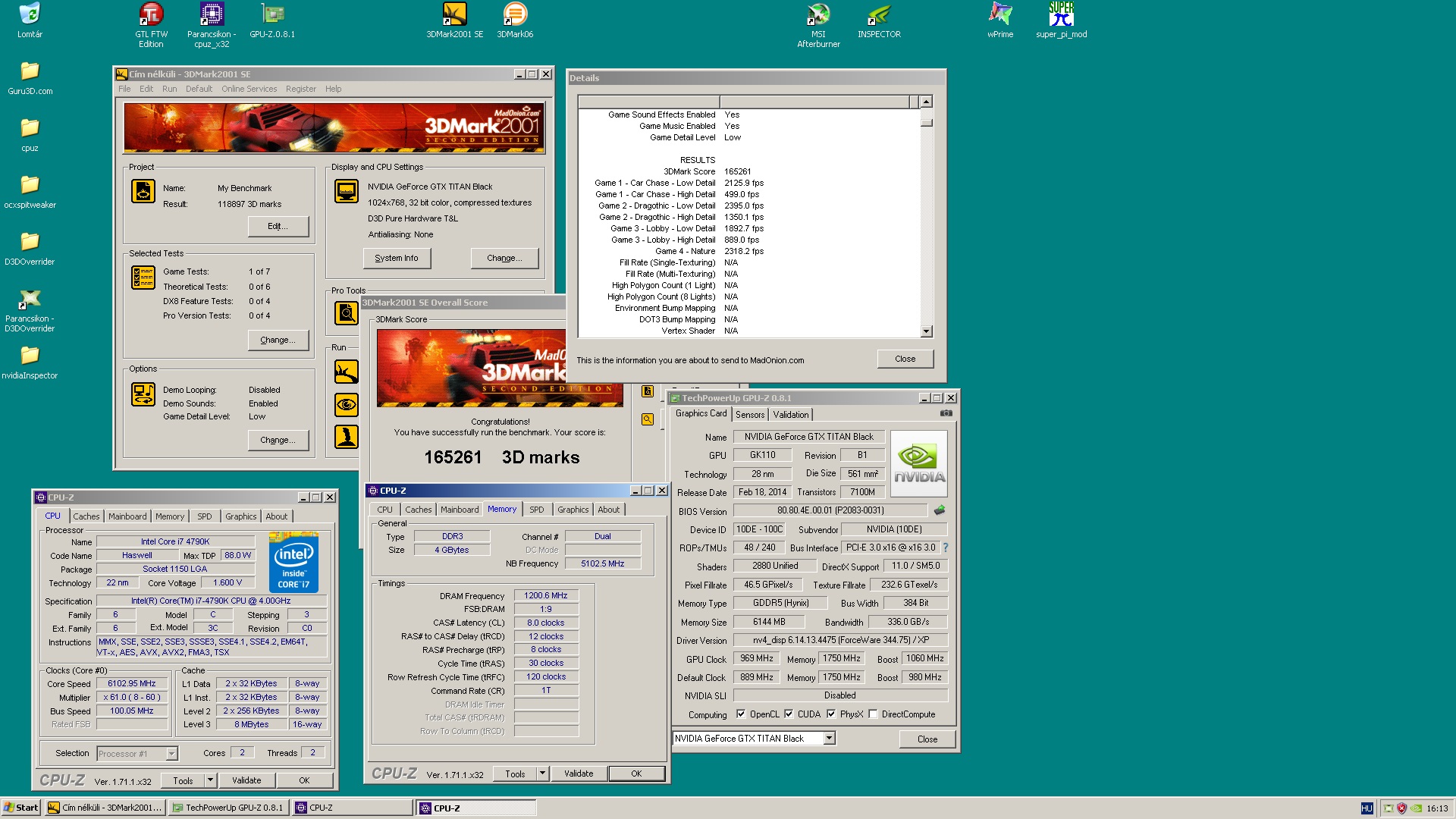This screenshot has width=1456, height=819.
Task: Click the Start button on taskbar
Action: tap(21, 808)
